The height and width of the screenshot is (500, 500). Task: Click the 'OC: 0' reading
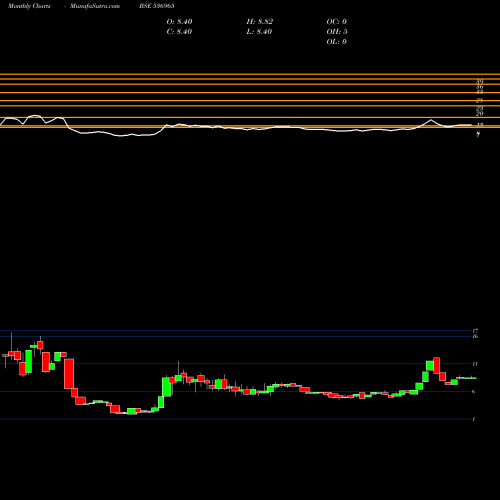pyautogui.click(x=337, y=22)
